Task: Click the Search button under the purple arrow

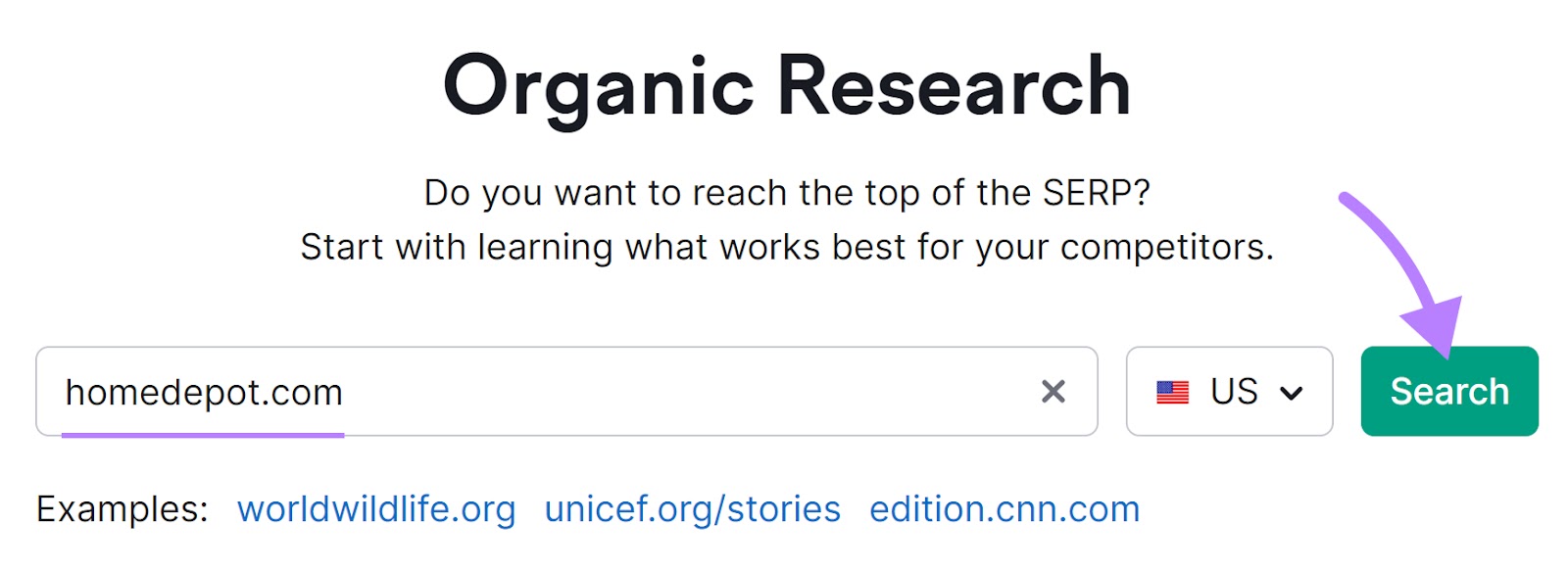Action: (1448, 391)
